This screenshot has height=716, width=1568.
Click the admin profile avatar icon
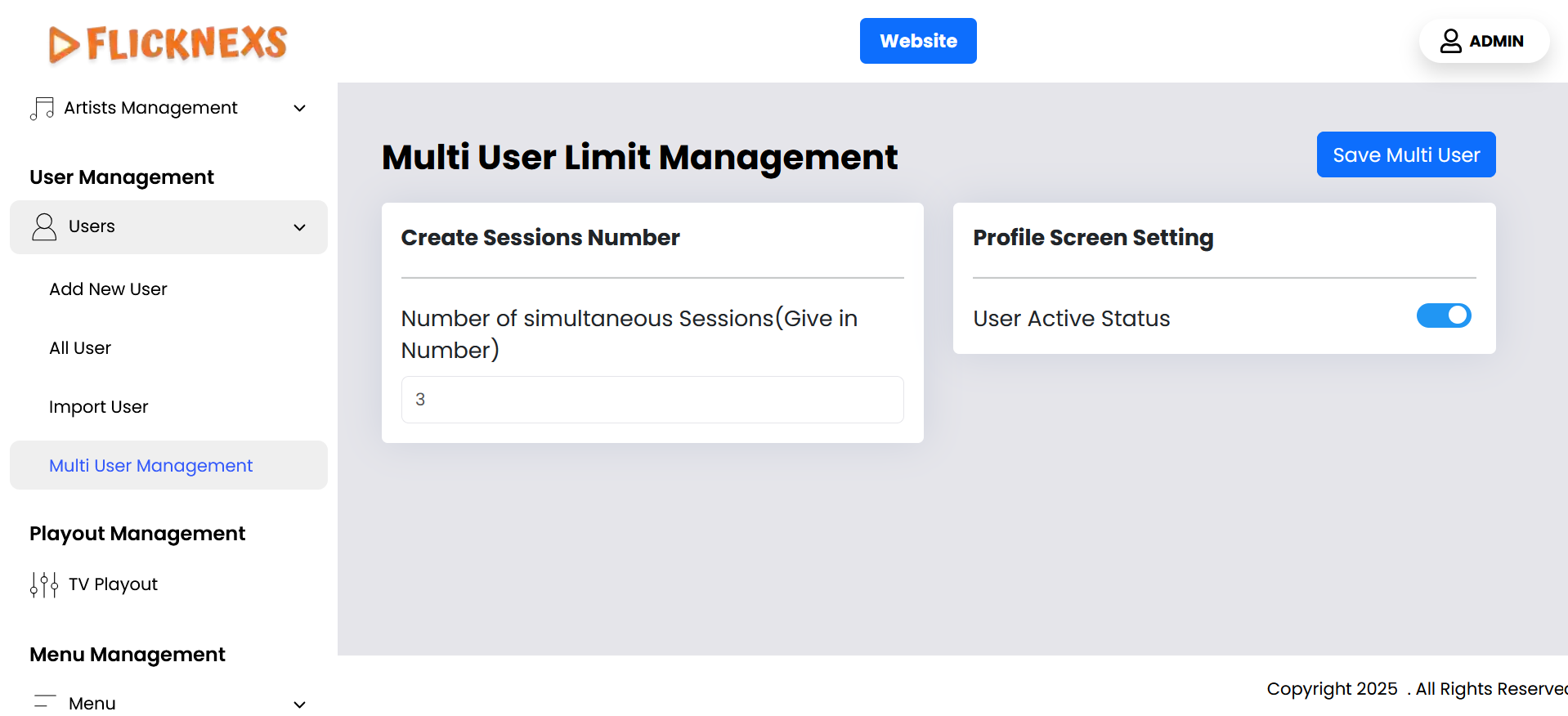tap(1450, 41)
